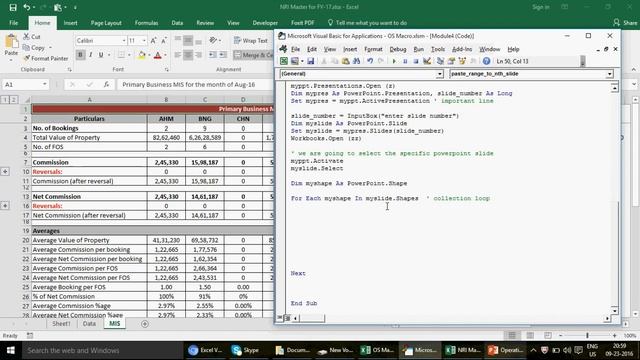Toggle Design Mode icon in VBA toolbar

(427, 61)
